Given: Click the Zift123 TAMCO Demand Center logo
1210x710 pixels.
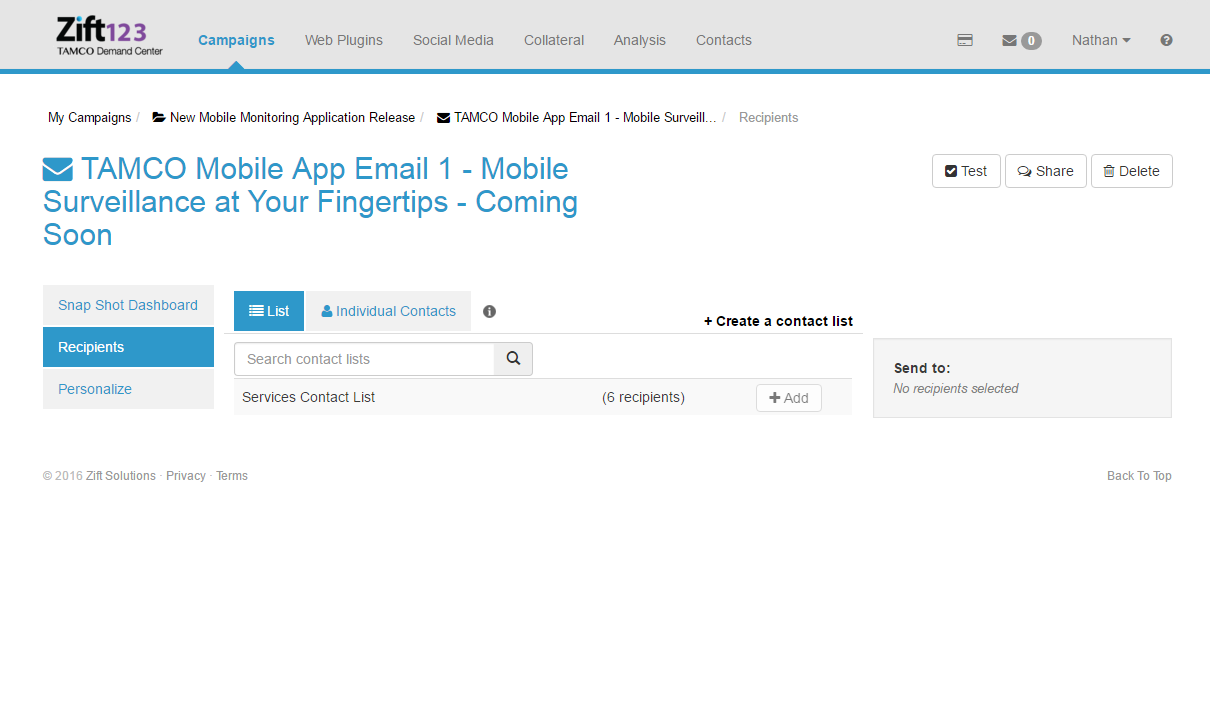Looking at the screenshot, I should tap(109, 36).
